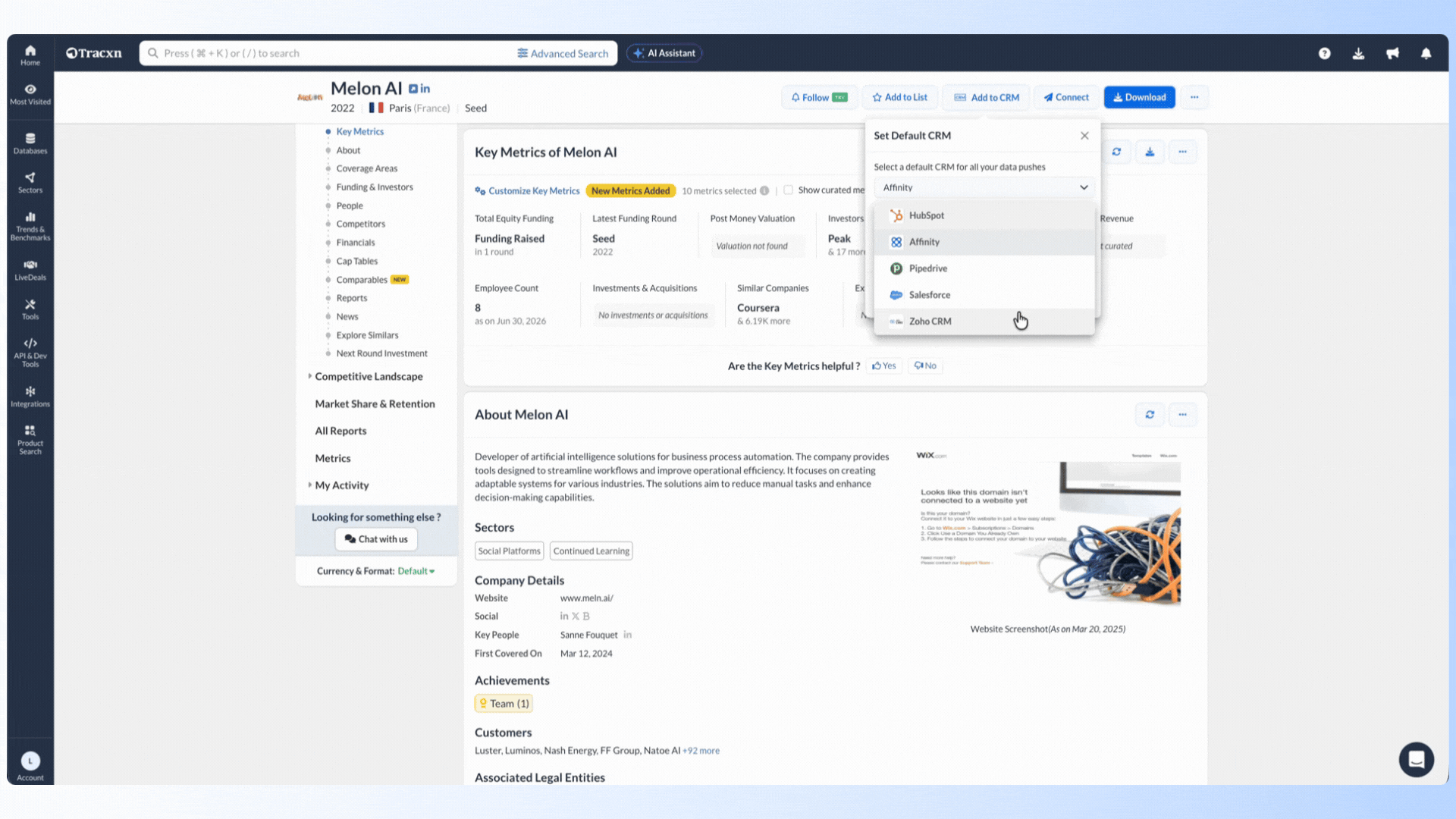The image size is (1456, 819).
Task: Open Home in the left sidebar
Action: [x=30, y=55]
